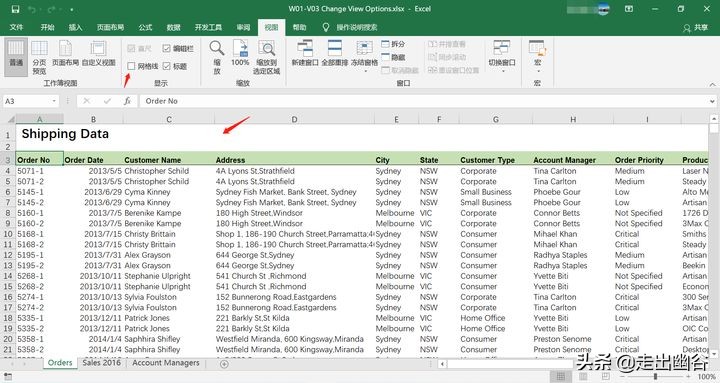This screenshot has width=720, height=383.
Task: Open quick access toolbar customize dropdown
Action: click(72, 9)
